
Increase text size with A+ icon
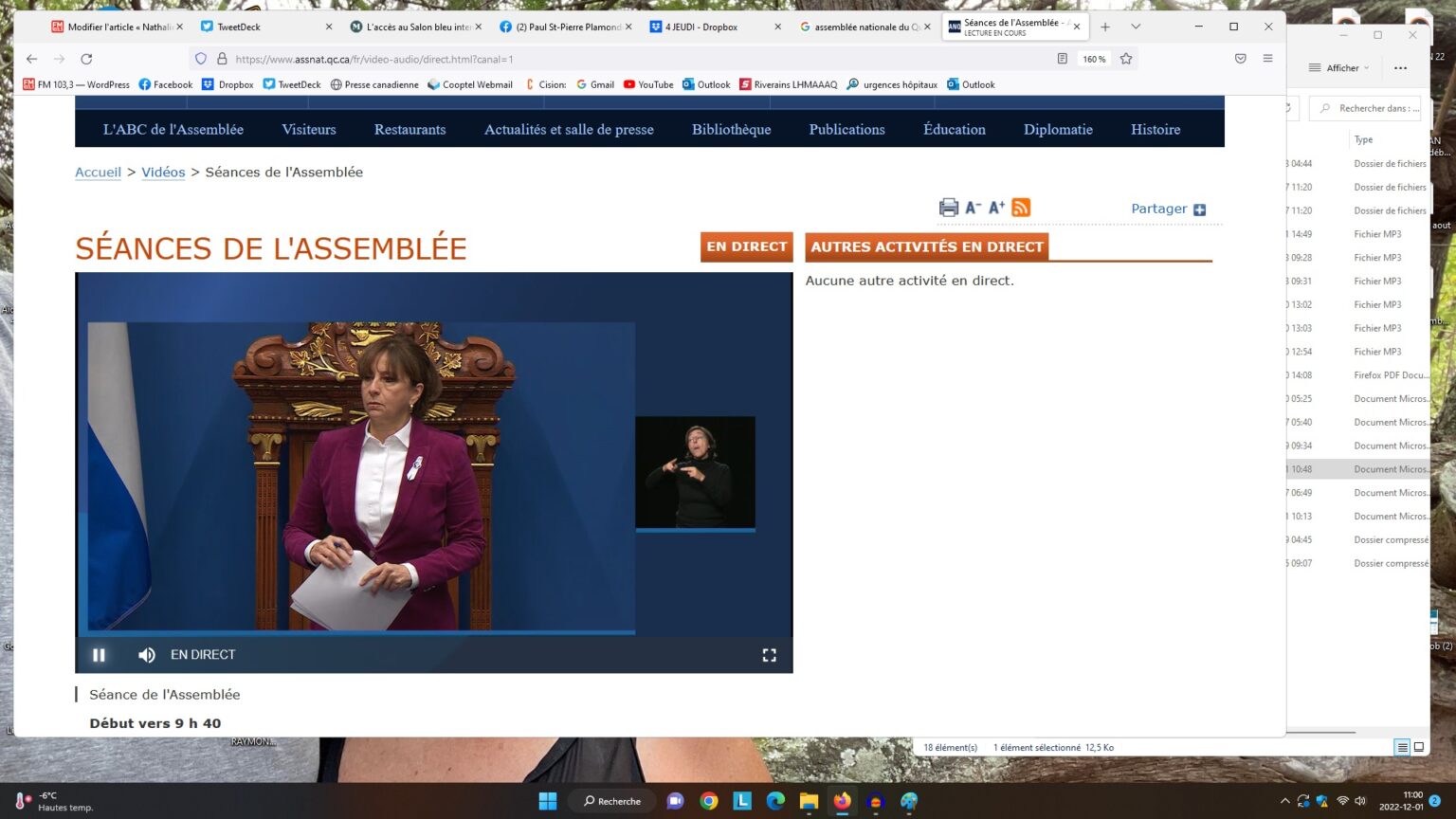(x=996, y=208)
